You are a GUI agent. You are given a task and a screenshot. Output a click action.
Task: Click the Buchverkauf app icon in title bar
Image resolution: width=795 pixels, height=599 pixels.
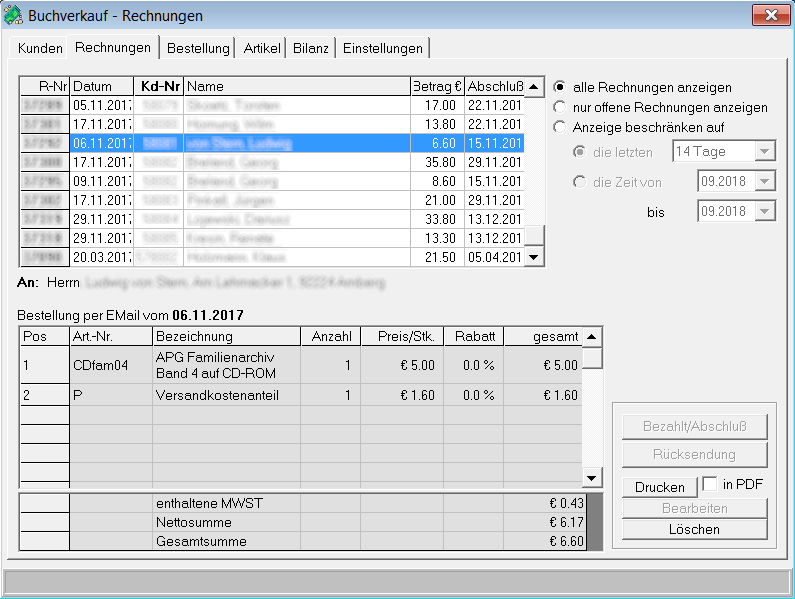point(14,16)
